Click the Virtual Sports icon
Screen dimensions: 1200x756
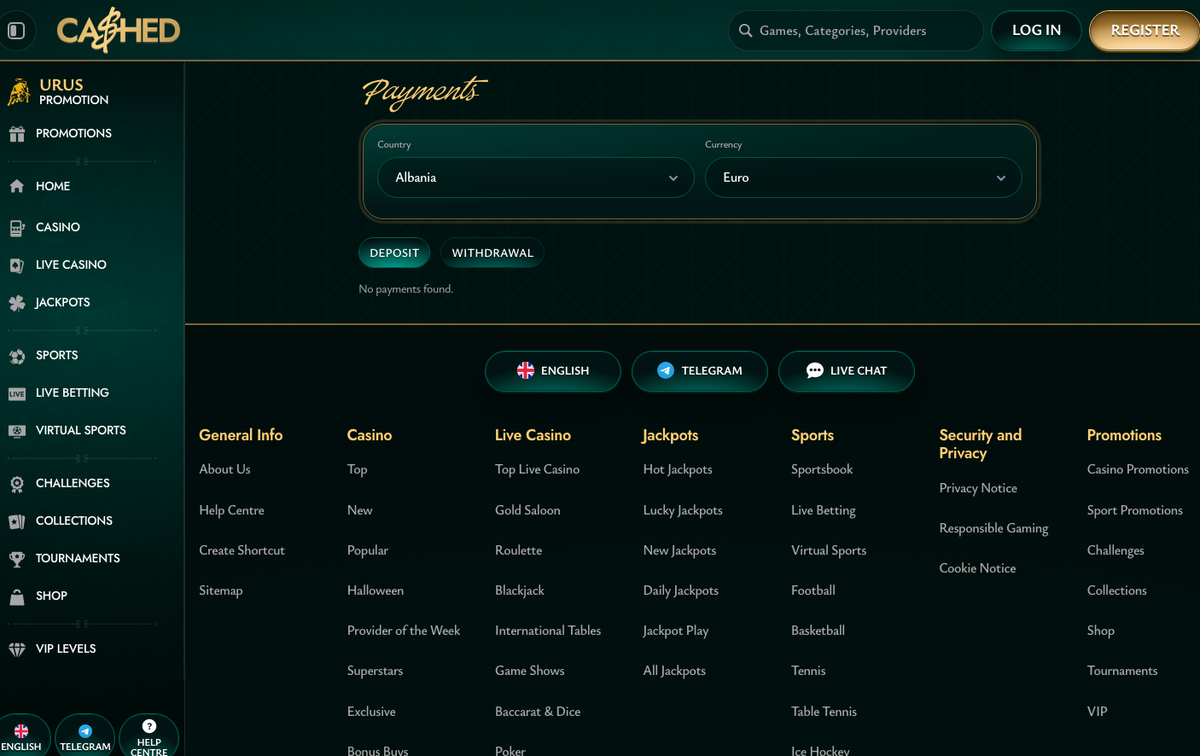pos(17,431)
